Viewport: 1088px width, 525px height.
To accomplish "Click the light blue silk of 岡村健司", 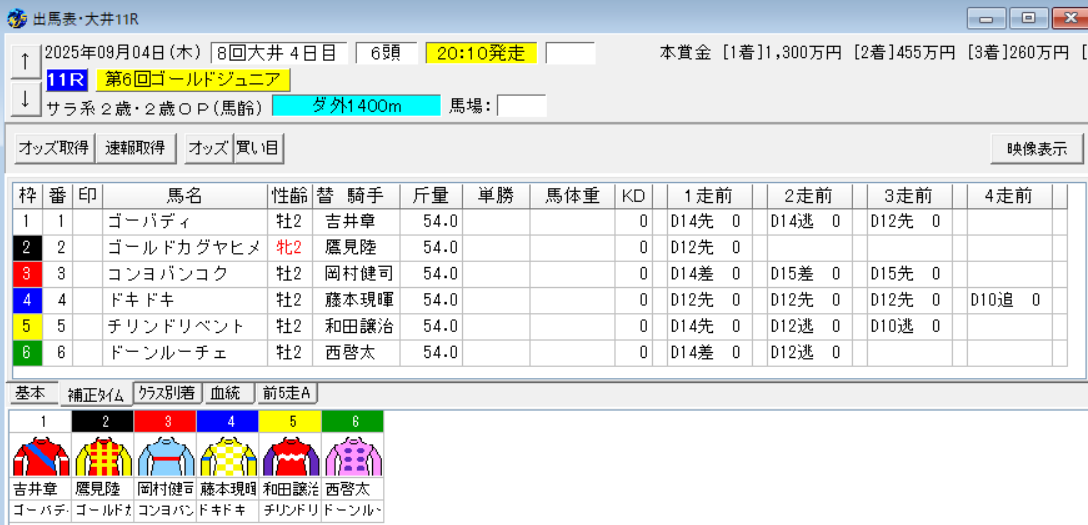I will [165, 456].
